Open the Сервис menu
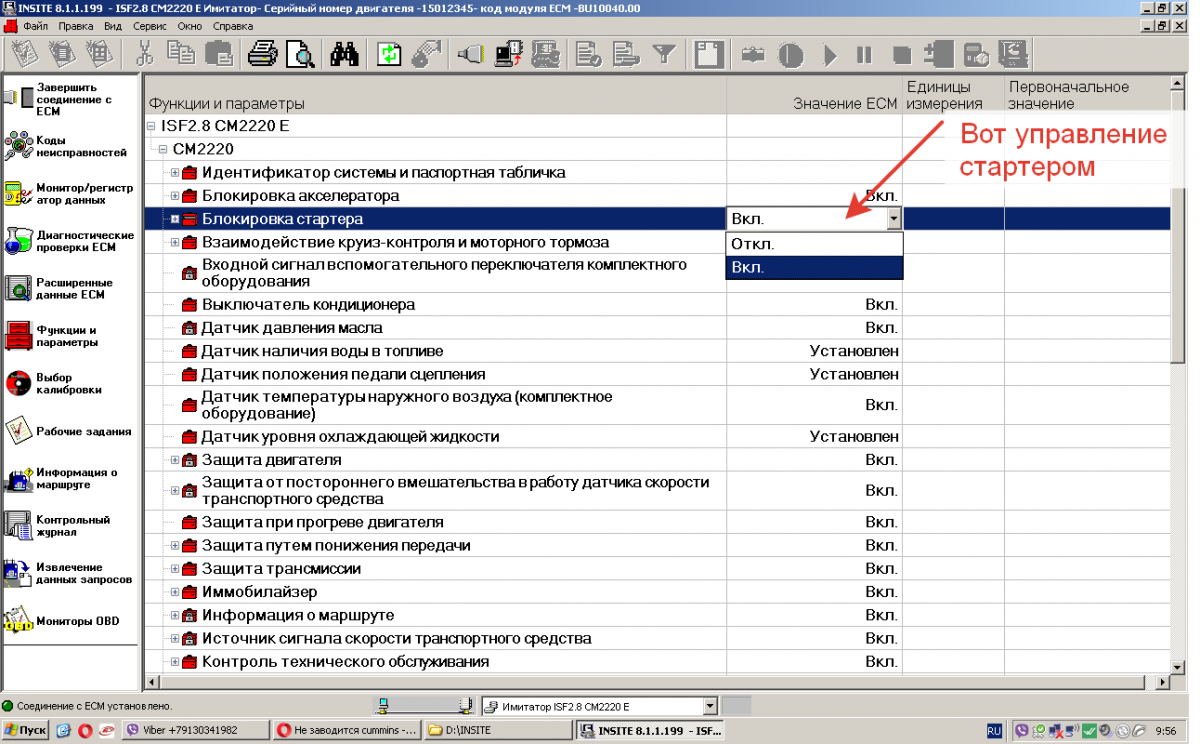 point(150,26)
